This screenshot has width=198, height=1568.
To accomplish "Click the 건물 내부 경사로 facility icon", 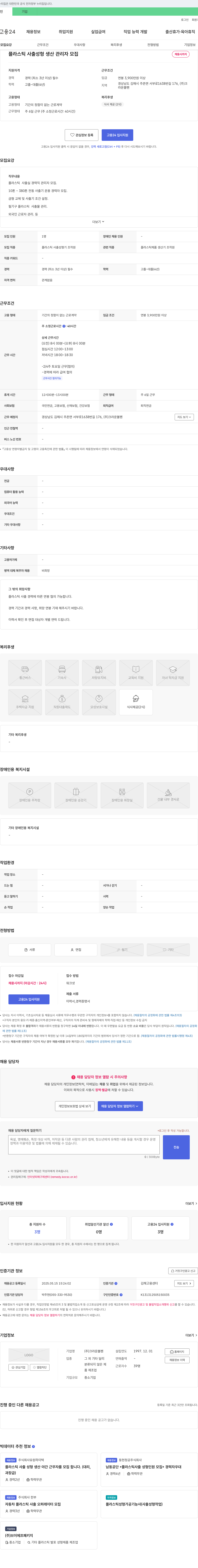I will (x=168, y=796).
